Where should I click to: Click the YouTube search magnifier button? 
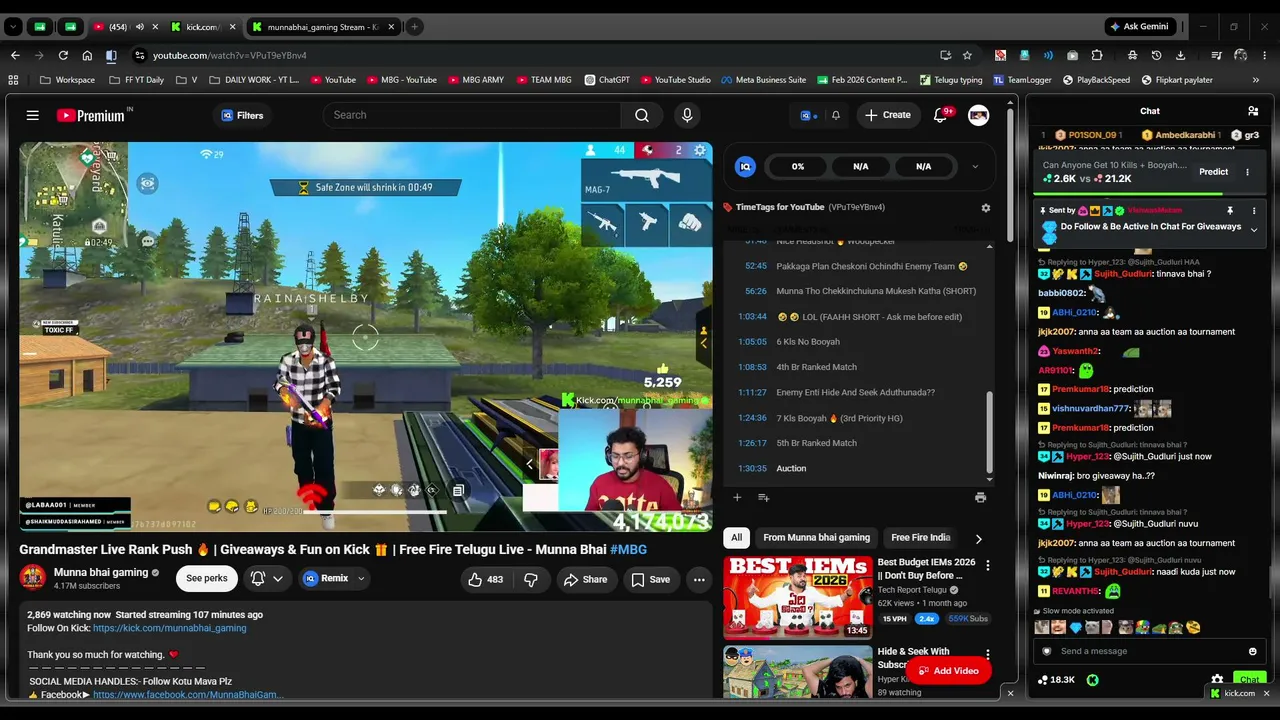click(x=642, y=115)
